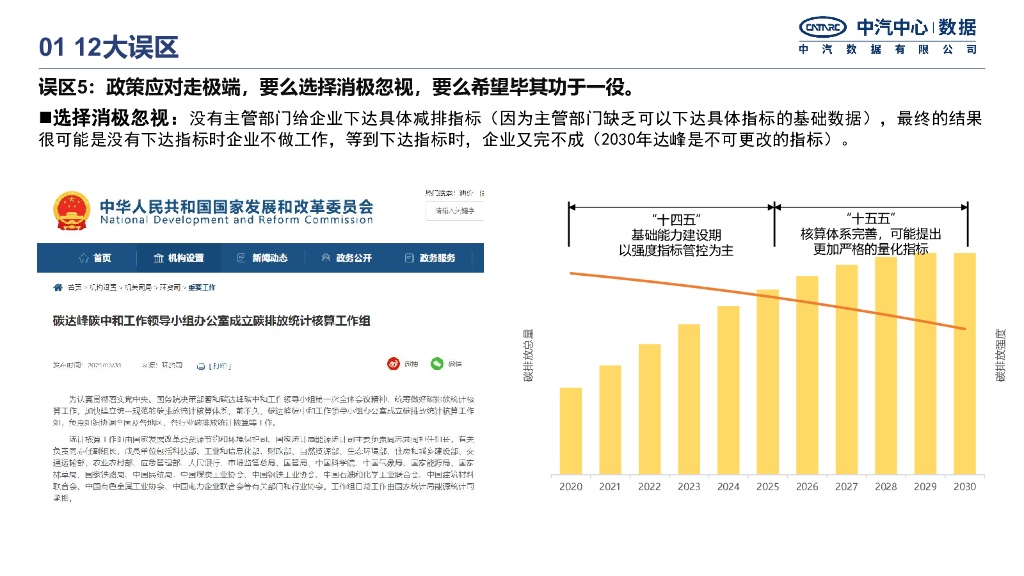The image size is (1024, 576).
Task: Click the 政务公开 disclosure icon
Action: click(x=325, y=257)
